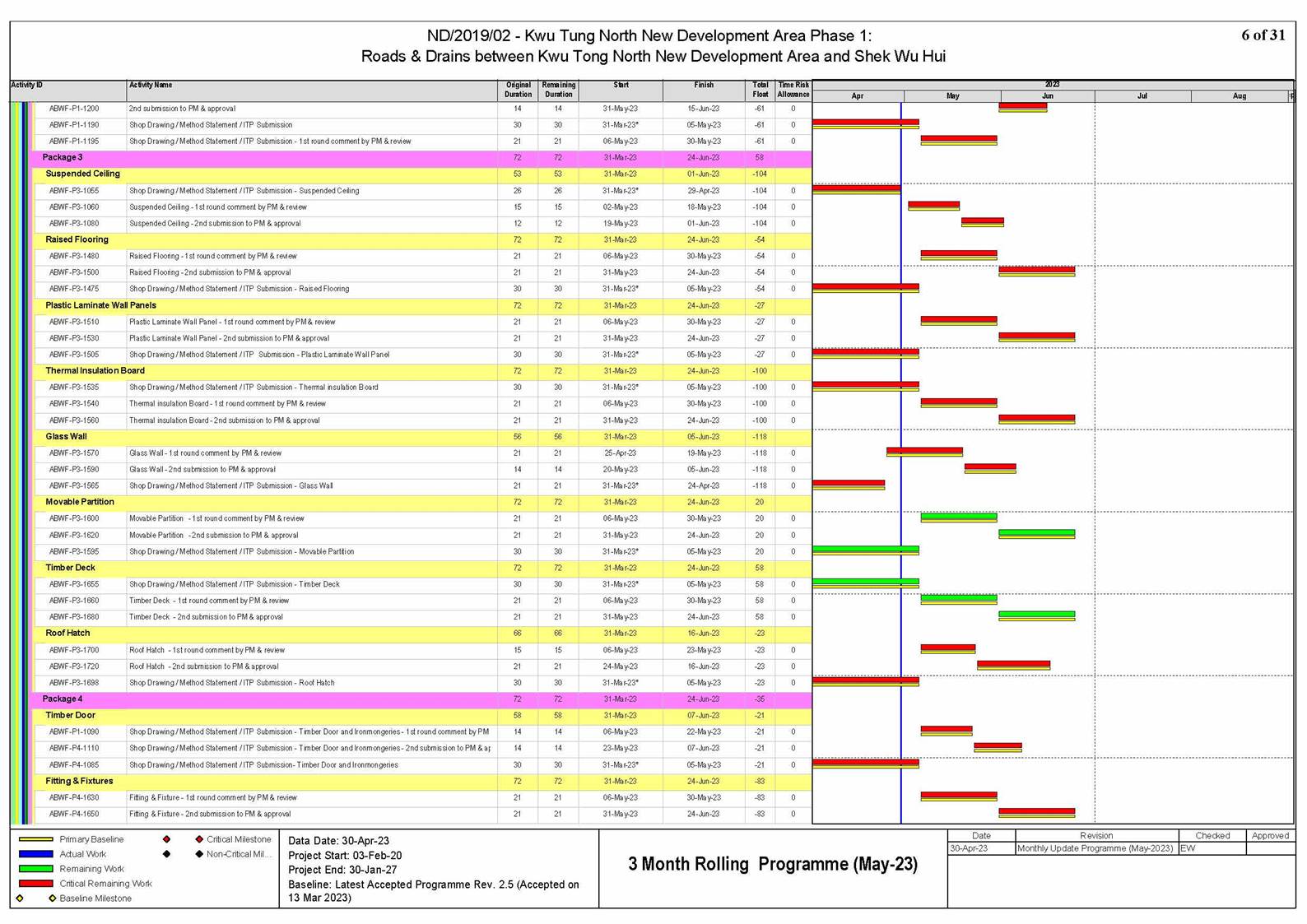Click 'Monthly Update Programme (May-2023)' revision entry
This screenshot has height=924, width=1307.
pos(1095,848)
